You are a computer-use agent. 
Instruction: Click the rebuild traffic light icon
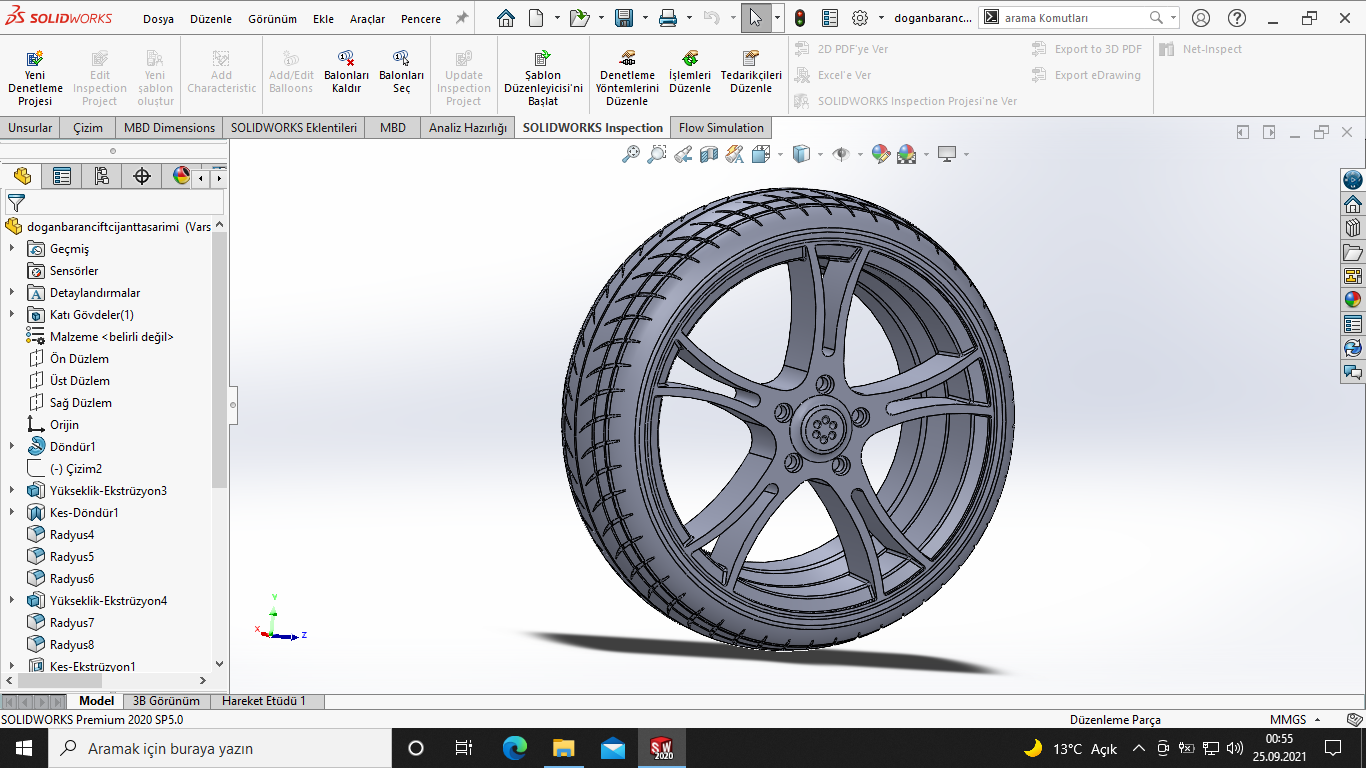pyautogui.click(x=799, y=18)
